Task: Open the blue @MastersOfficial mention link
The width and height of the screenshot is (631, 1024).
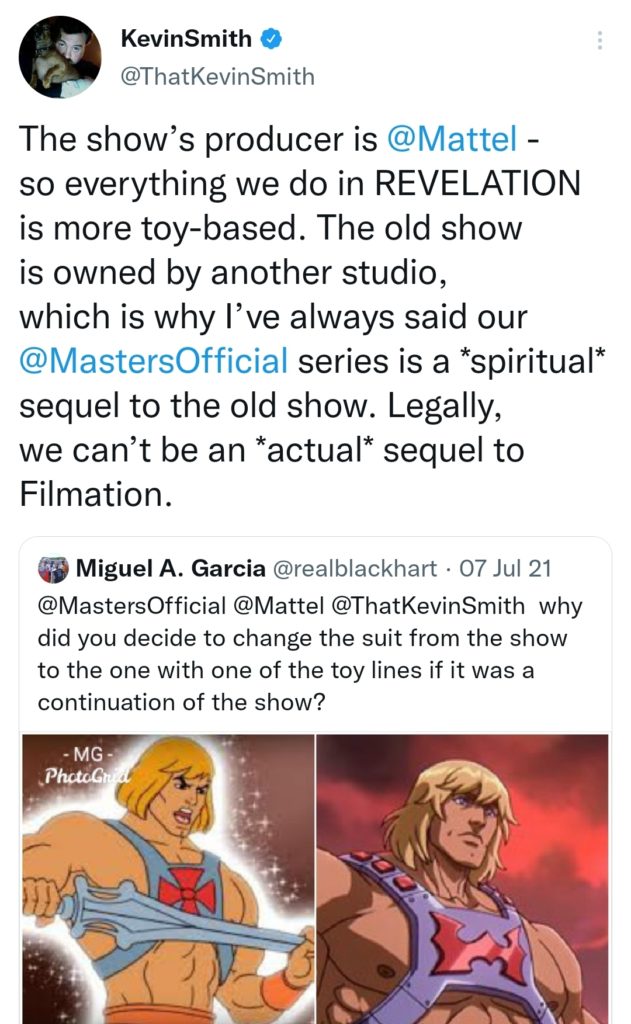Action: click(154, 360)
